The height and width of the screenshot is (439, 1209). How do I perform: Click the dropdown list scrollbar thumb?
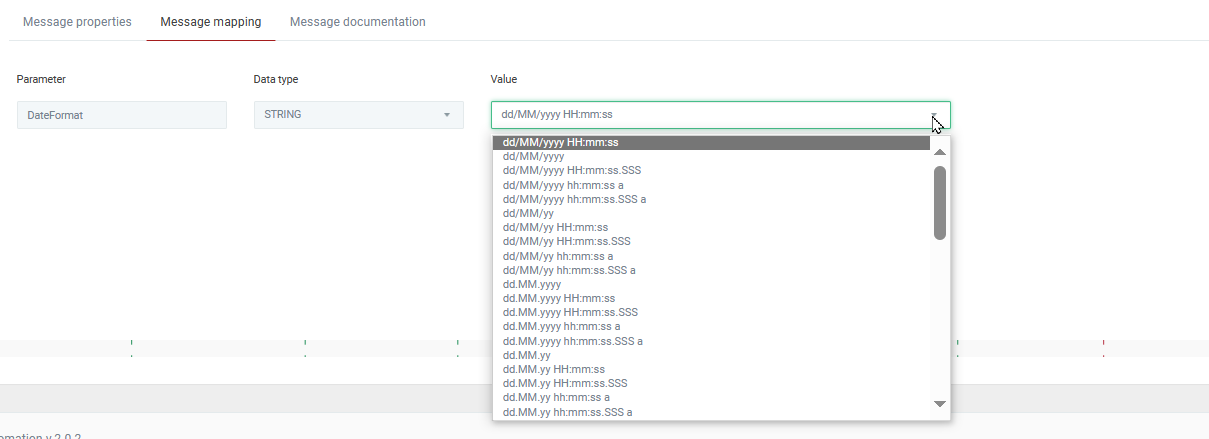coord(939,202)
